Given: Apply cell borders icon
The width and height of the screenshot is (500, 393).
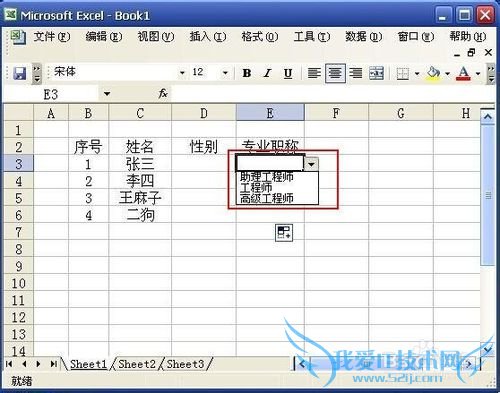Looking at the screenshot, I should point(403,73).
